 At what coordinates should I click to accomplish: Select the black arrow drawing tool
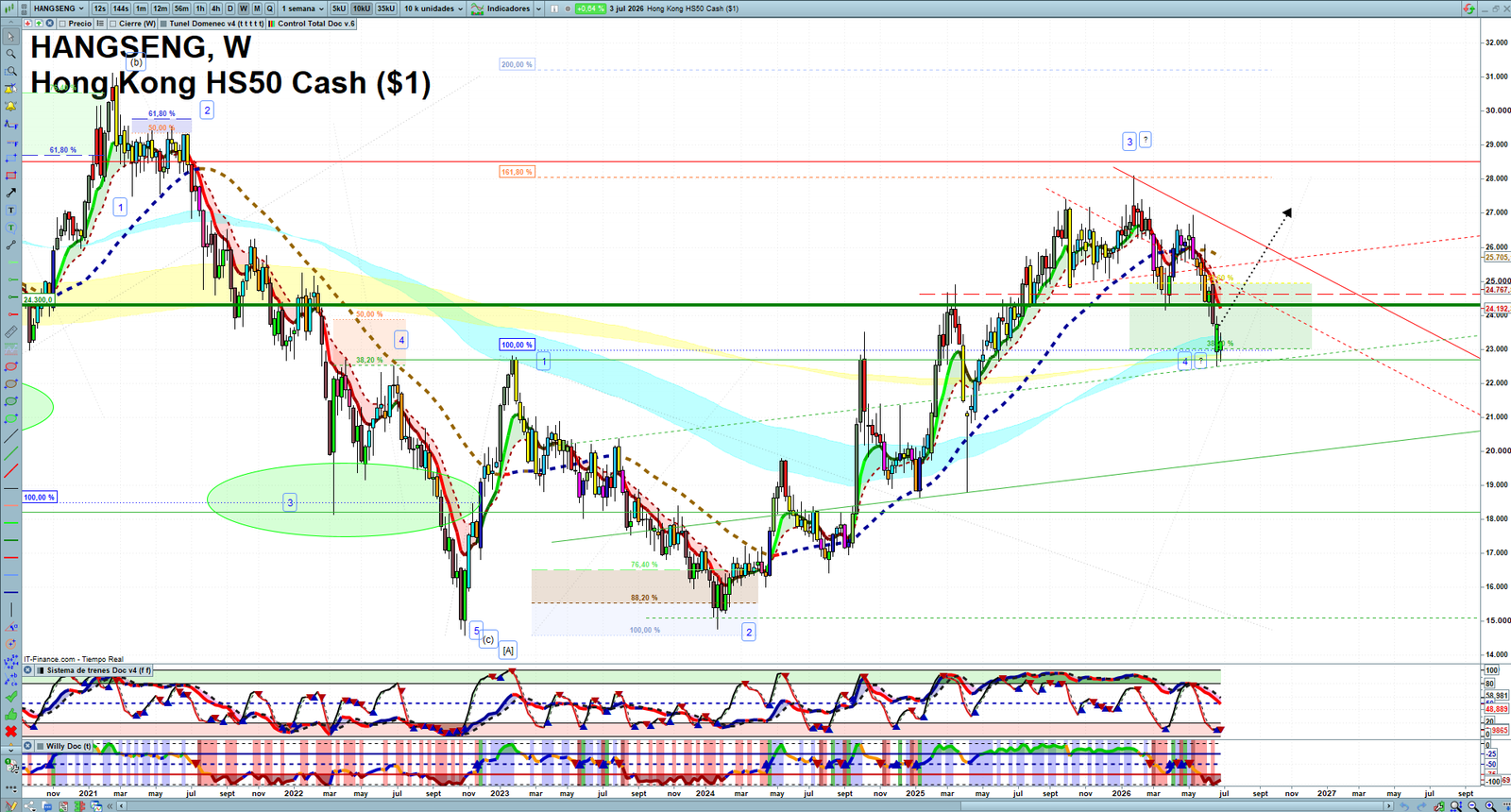click(x=11, y=193)
